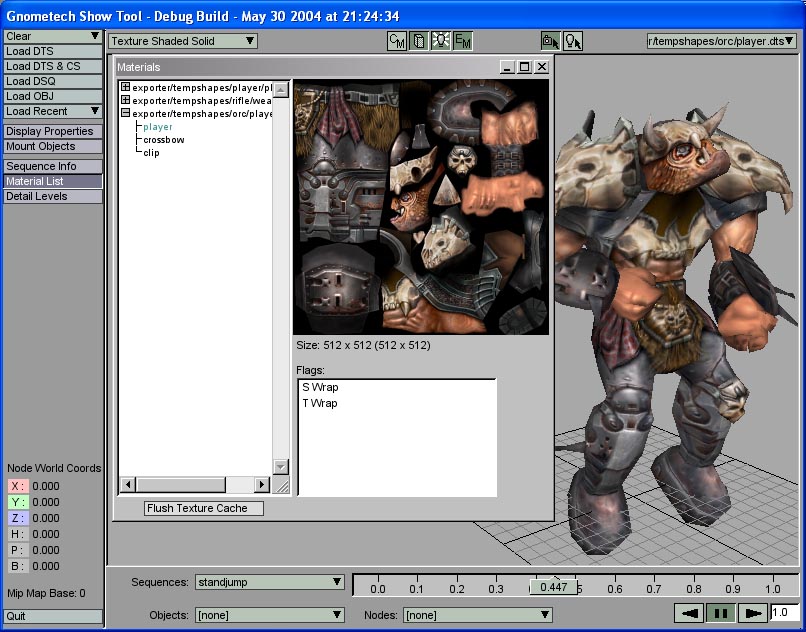
Task: Click the 0.2 mark on the timeline
Action: pyautogui.click(x=456, y=589)
